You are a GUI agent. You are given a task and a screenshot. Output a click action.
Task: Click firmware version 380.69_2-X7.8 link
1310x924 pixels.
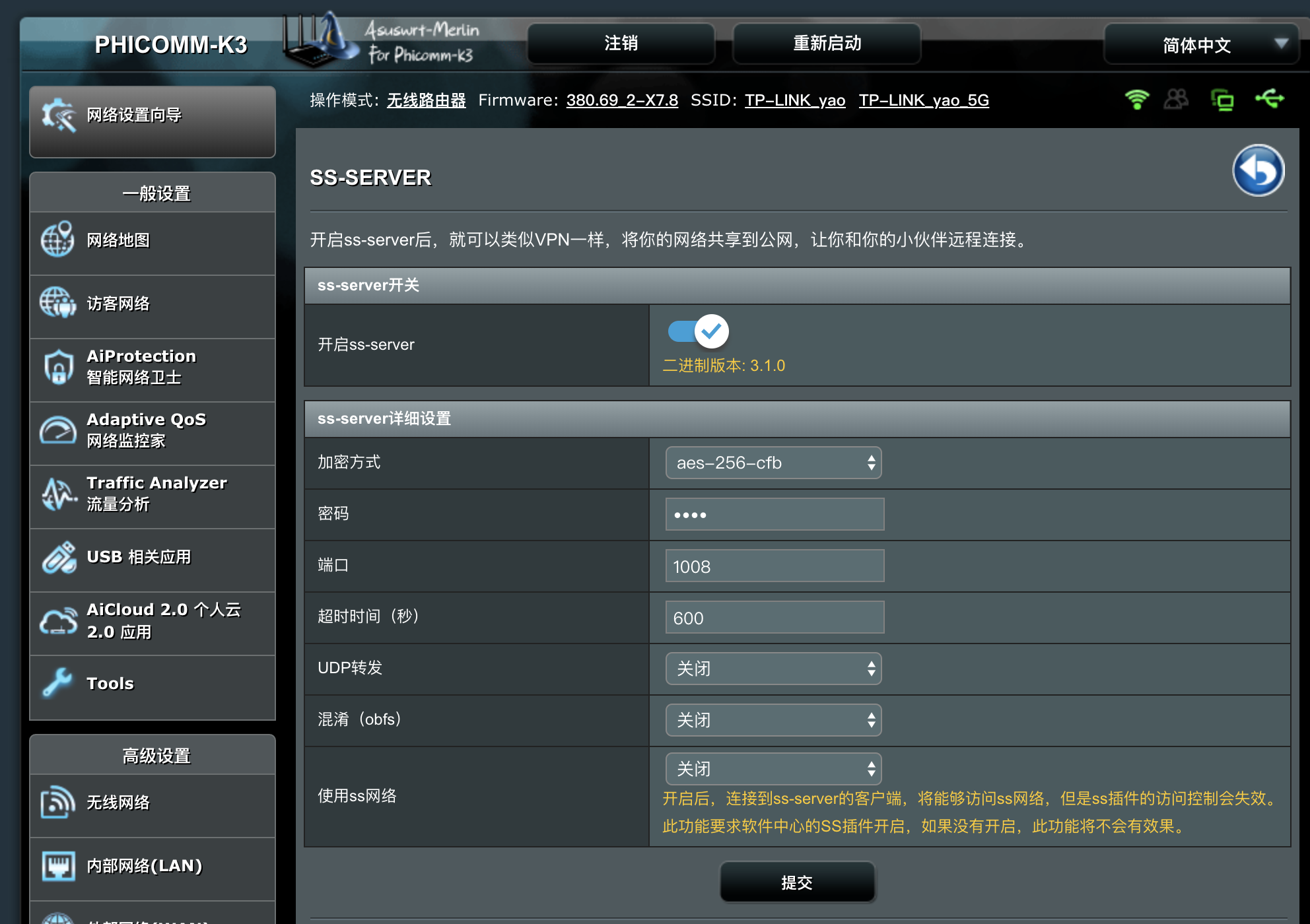coord(622,100)
